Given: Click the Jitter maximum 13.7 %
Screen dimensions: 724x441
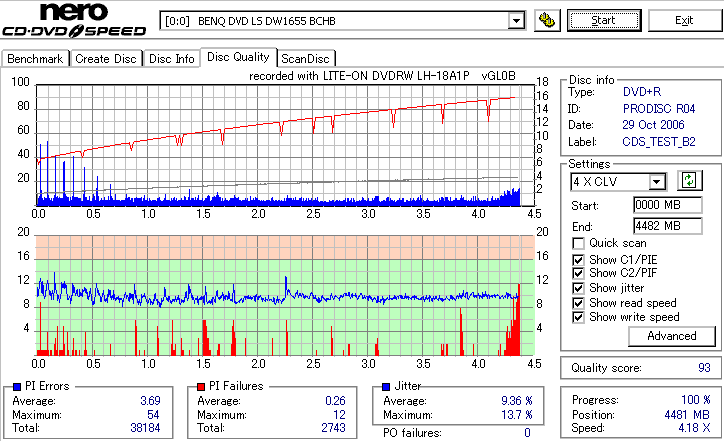Looking at the screenshot, I should 517,415.
